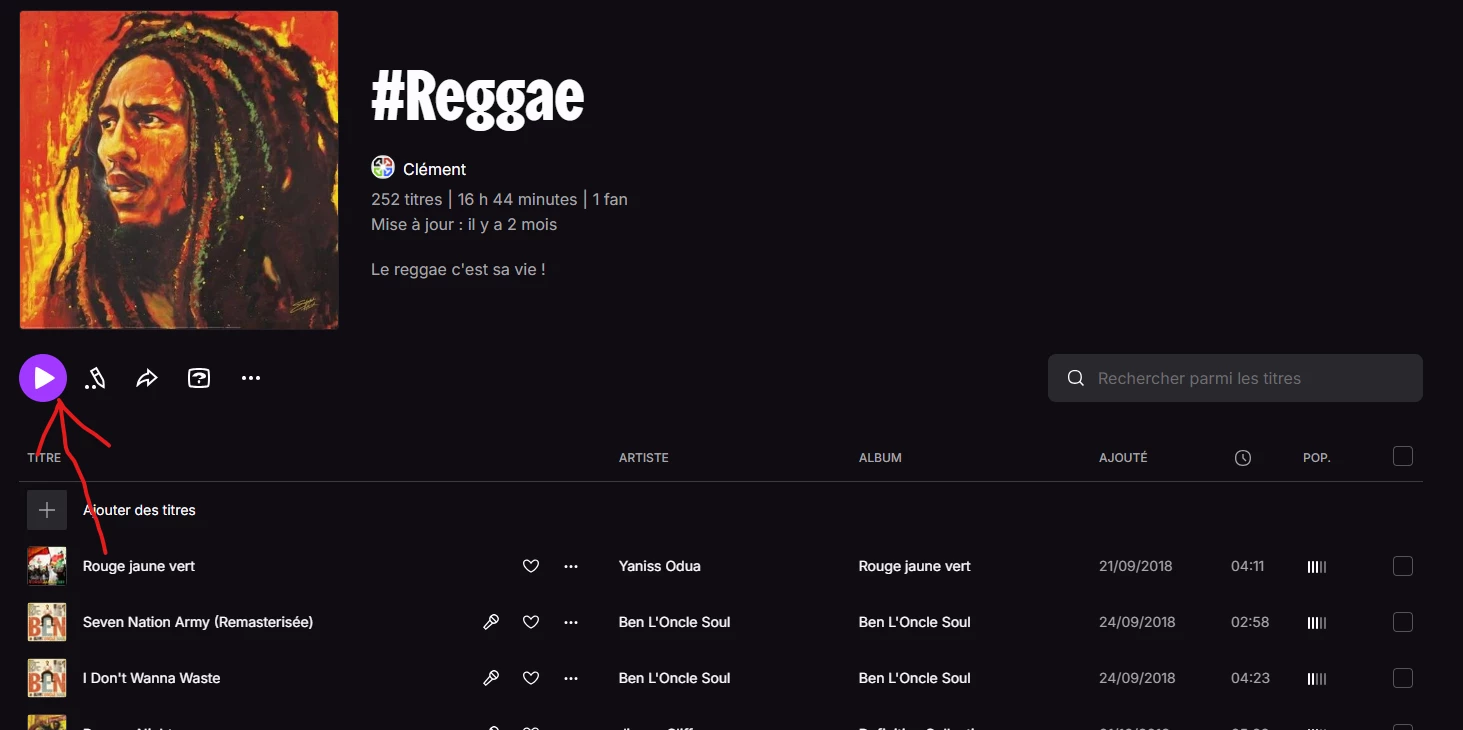Toggle the select-all tracks checkbox
This screenshot has height=730, width=1463.
pos(1403,457)
